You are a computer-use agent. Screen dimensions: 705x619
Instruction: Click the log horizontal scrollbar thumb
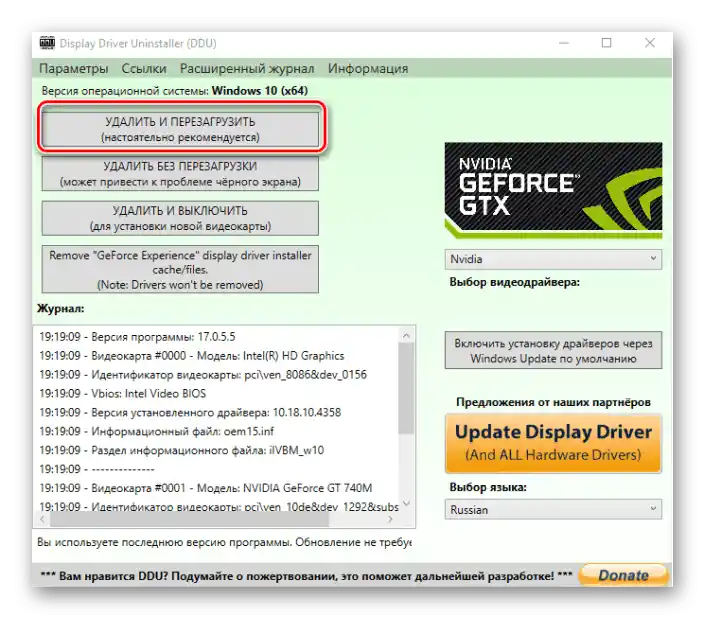pos(189,519)
